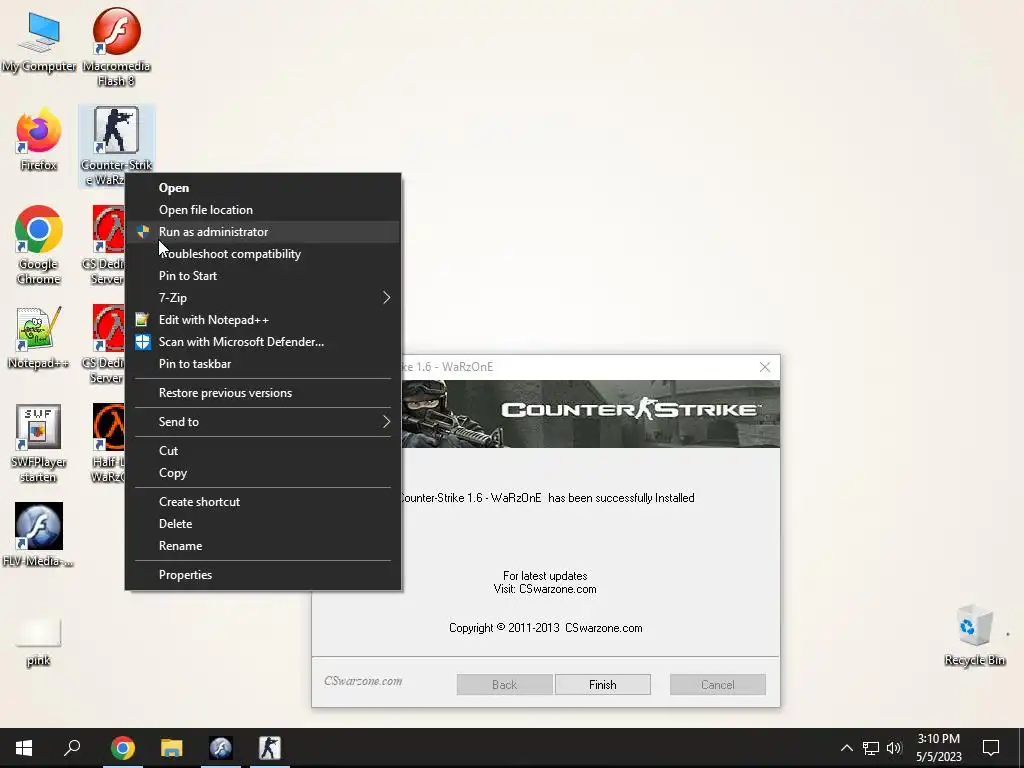Screen dimensions: 1024x768
Task: Choose Open file location
Action: [x=263, y=210]
